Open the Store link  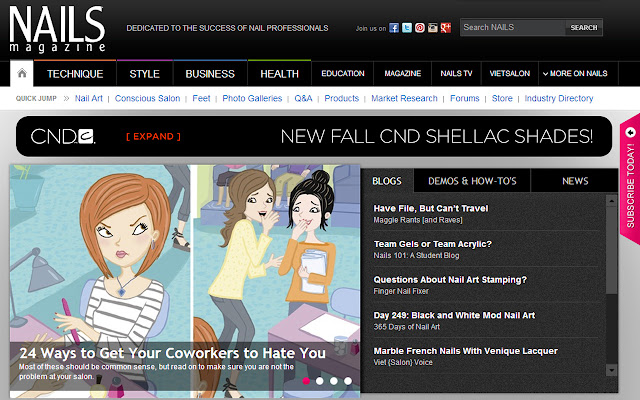(x=502, y=98)
